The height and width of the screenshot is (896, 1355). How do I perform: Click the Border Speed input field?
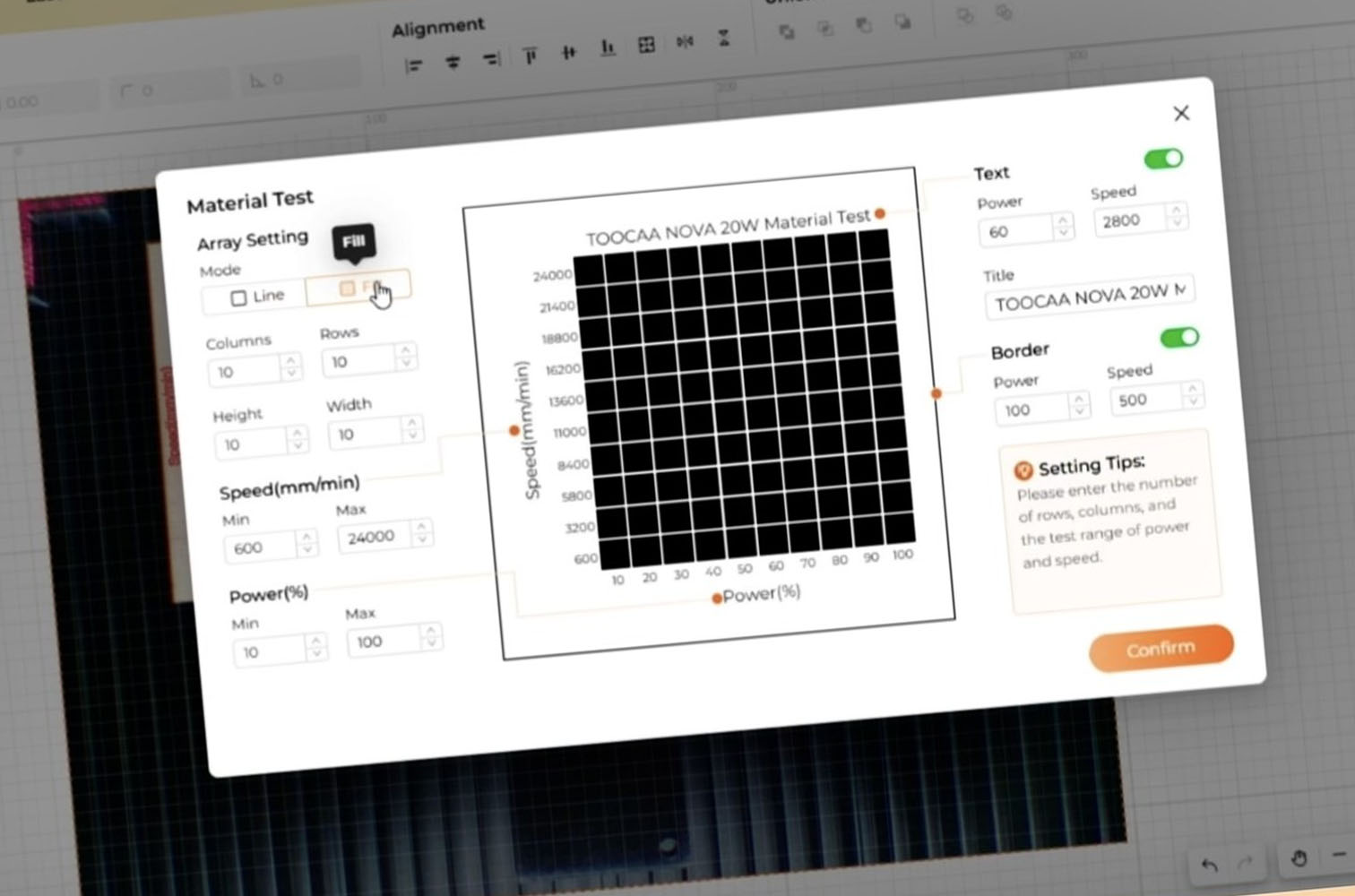1144,399
